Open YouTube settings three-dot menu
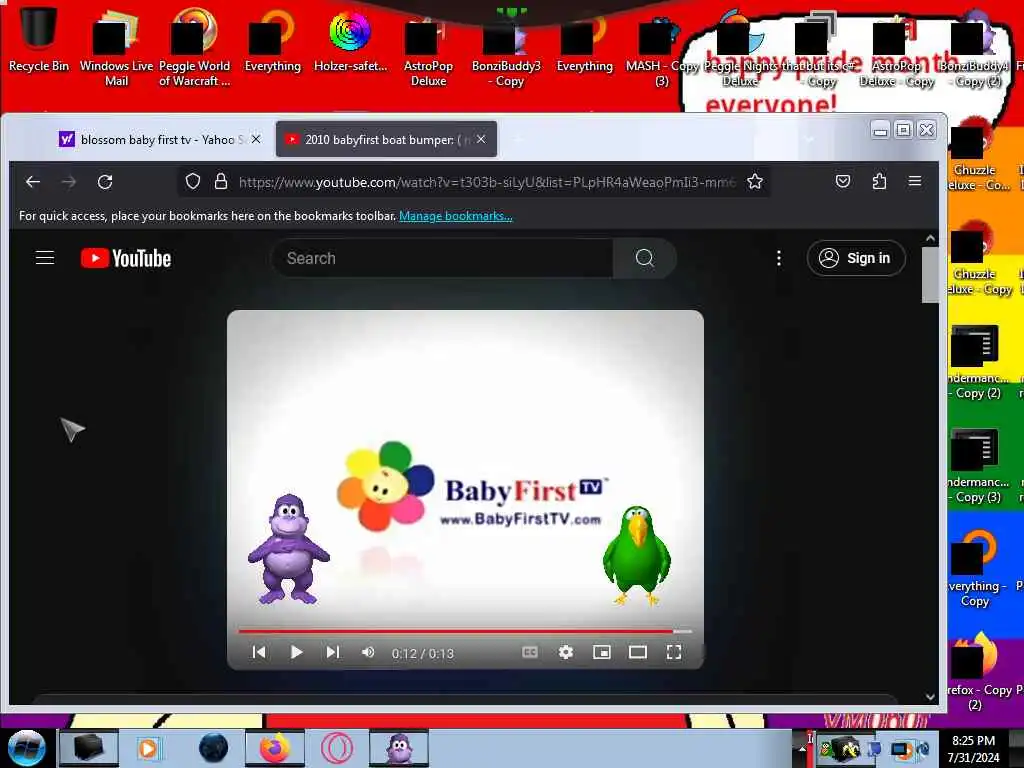 [x=778, y=258]
